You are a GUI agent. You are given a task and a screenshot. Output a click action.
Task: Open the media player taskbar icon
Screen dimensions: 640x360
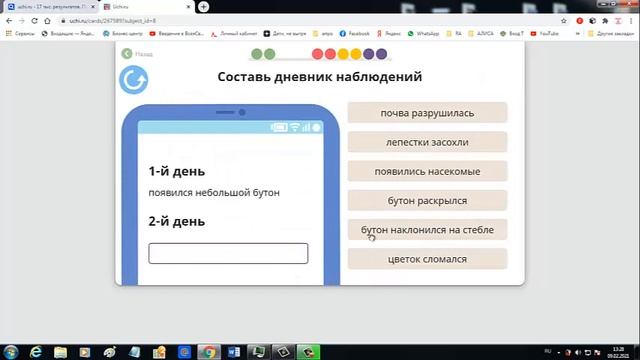click(x=84, y=352)
